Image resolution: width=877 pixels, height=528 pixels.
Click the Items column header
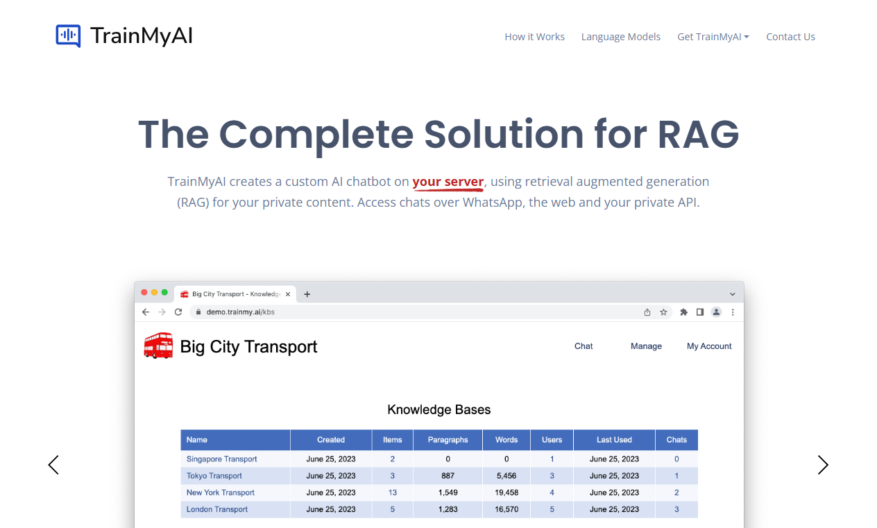pyautogui.click(x=393, y=440)
